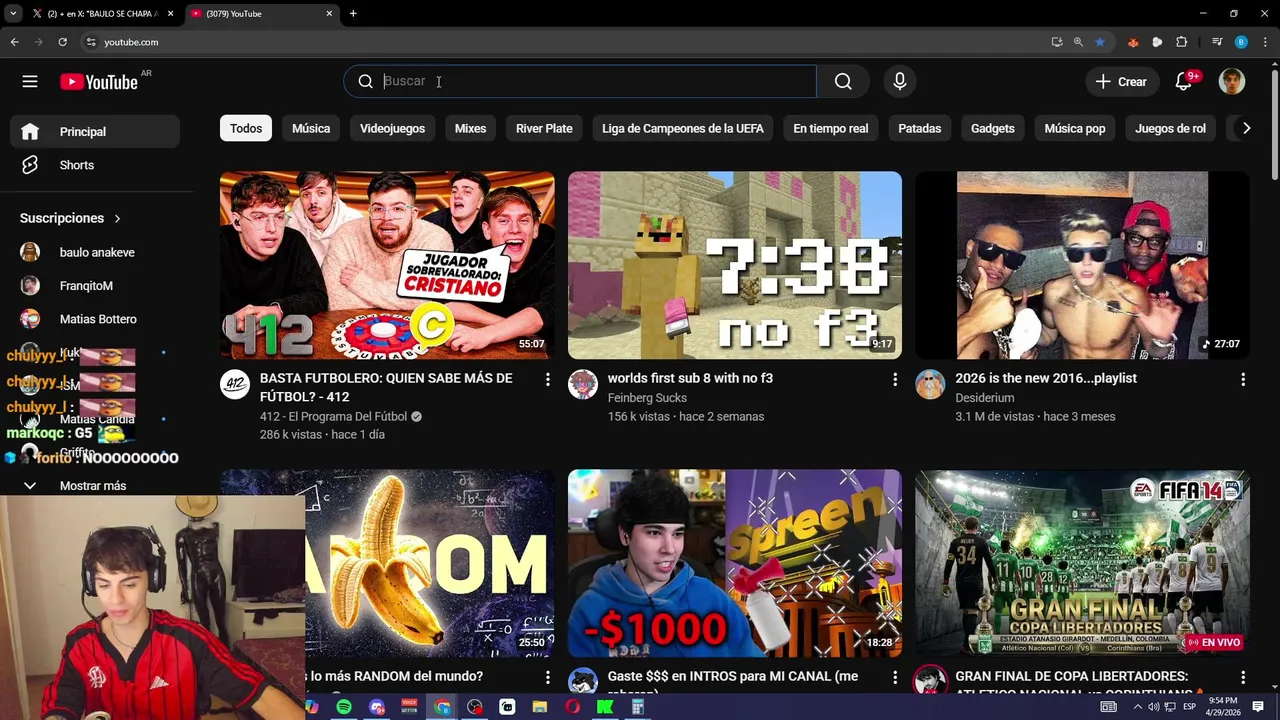Open the YouTube hamburger guide menu
The height and width of the screenshot is (720, 1280).
[x=30, y=82]
